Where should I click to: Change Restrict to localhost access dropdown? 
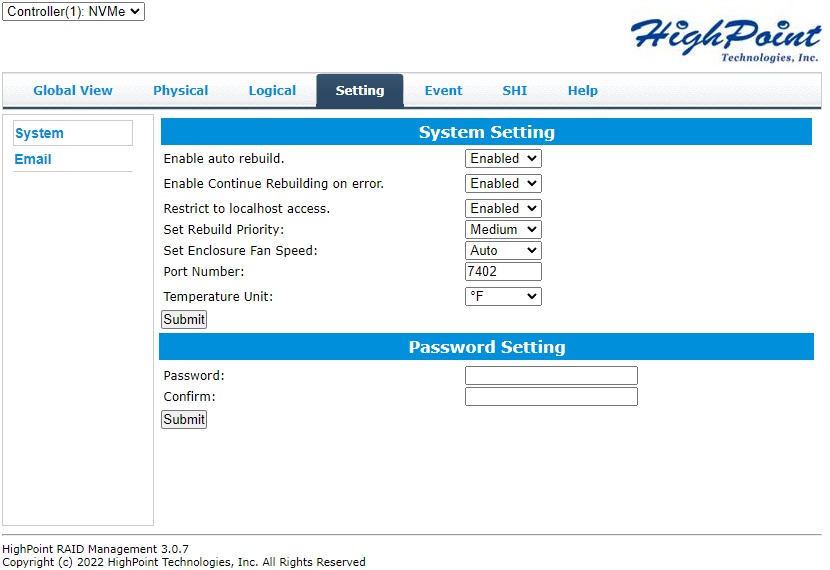coord(503,208)
